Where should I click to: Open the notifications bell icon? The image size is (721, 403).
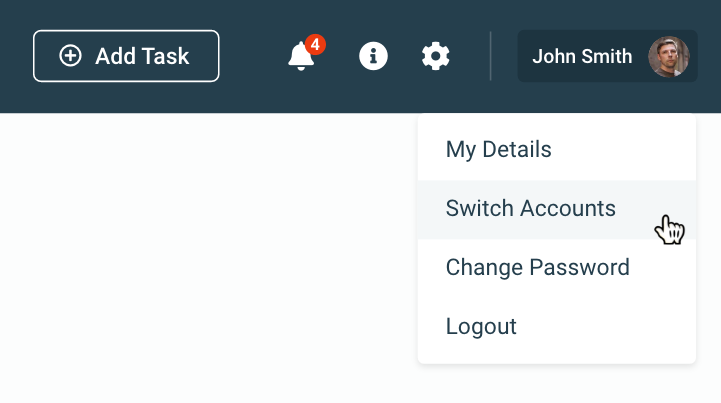301,57
